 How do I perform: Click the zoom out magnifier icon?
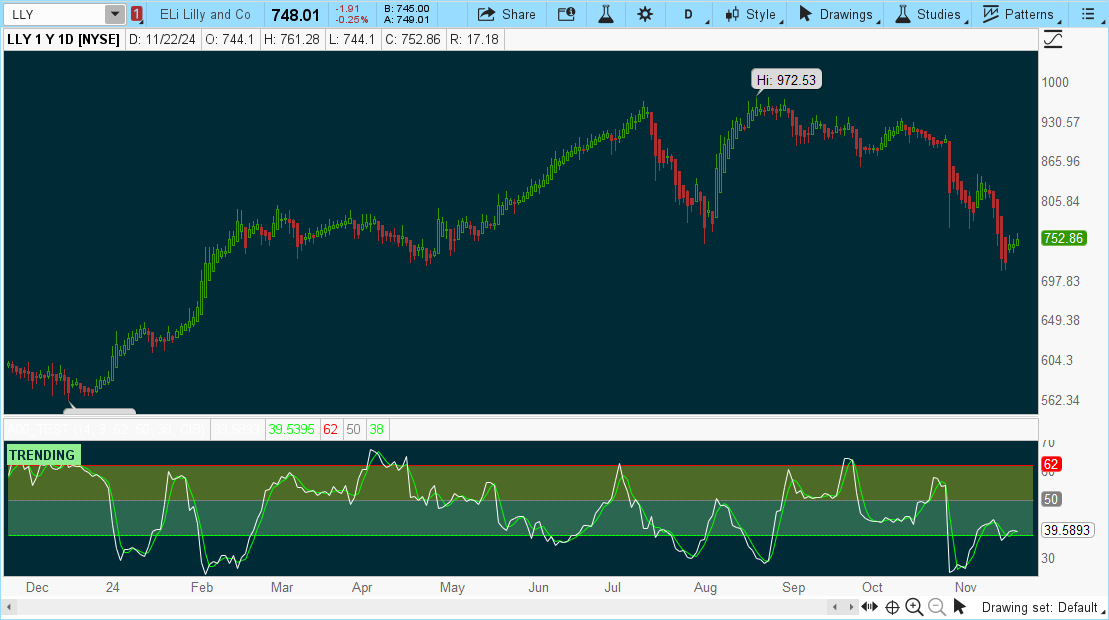(936, 607)
